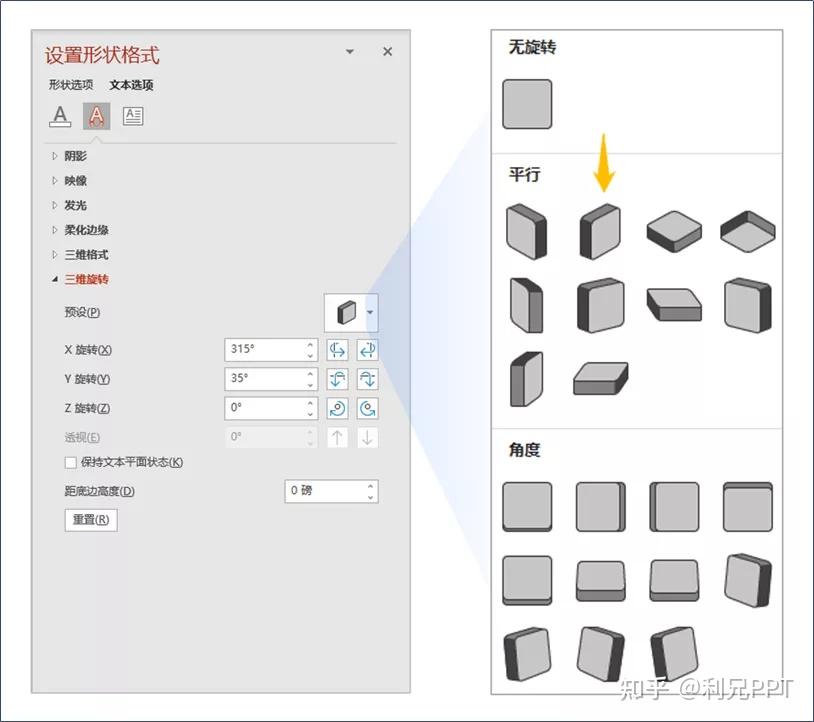Click the clockwise Z rotation icon

click(x=366, y=407)
